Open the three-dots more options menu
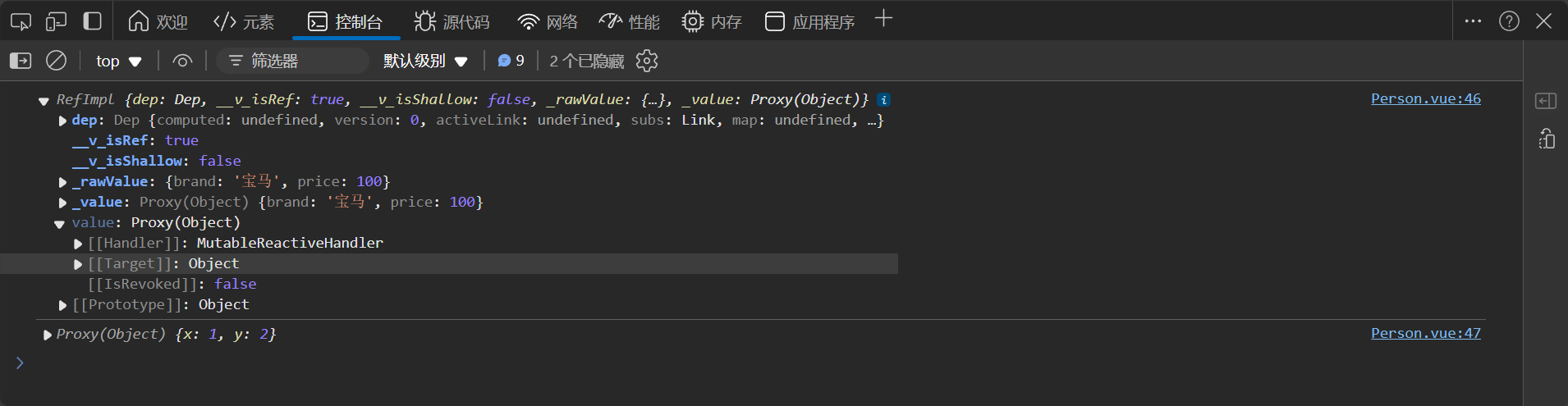The height and width of the screenshot is (406, 1568). 1473,21
